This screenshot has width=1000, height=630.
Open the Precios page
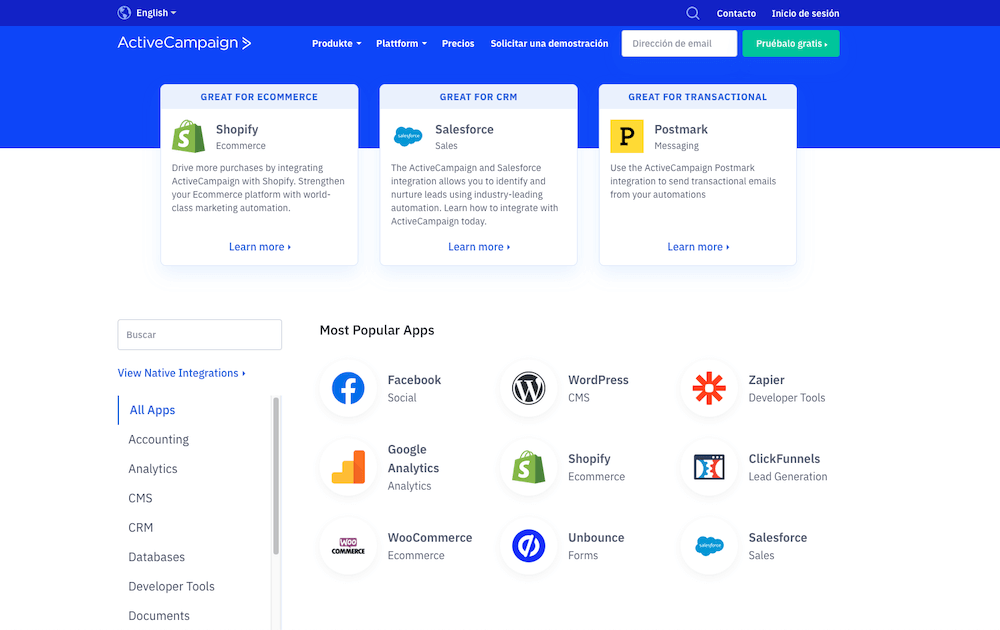click(458, 43)
